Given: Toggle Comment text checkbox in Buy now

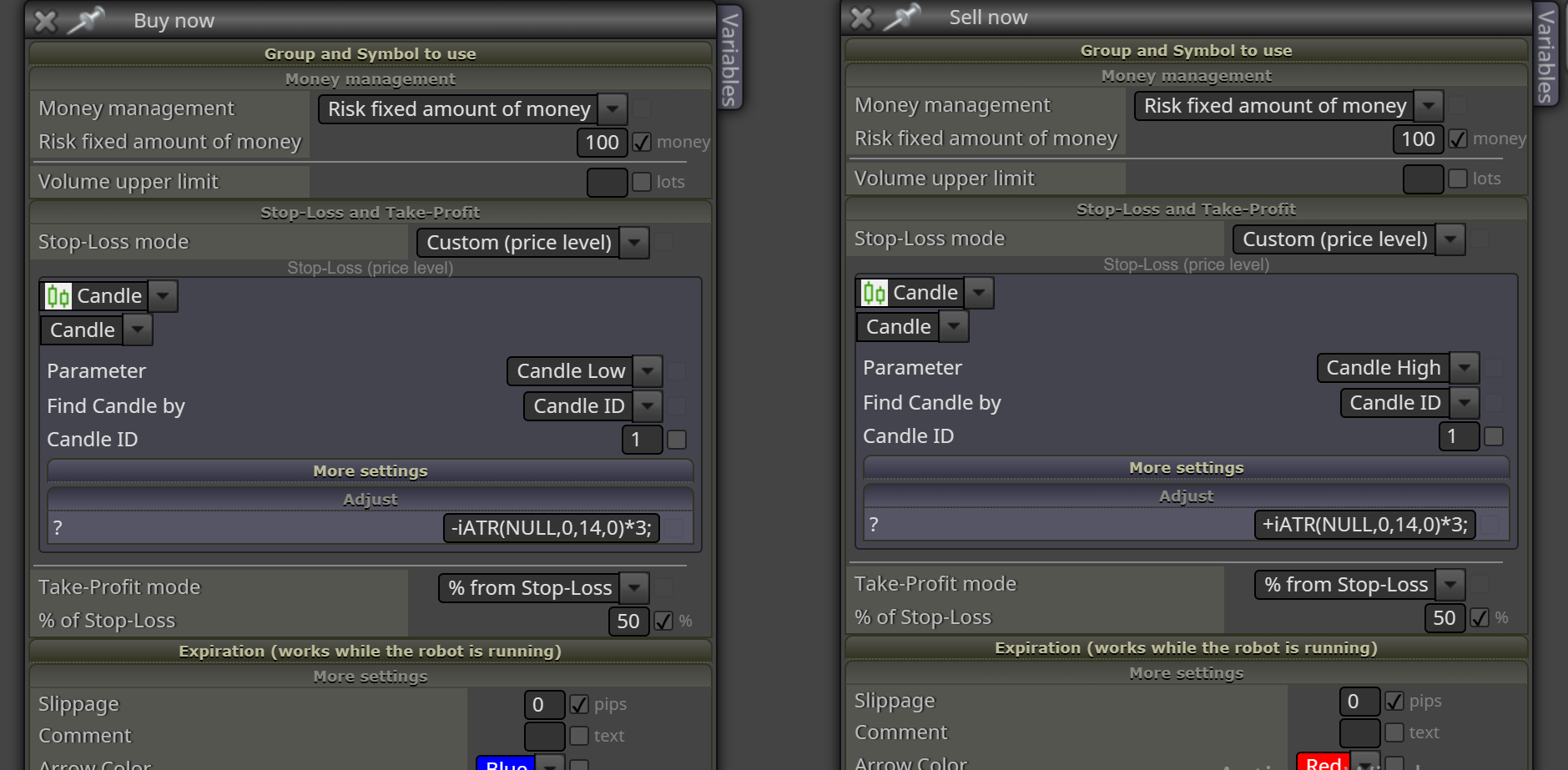Looking at the screenshot, I should coord(579,737).
